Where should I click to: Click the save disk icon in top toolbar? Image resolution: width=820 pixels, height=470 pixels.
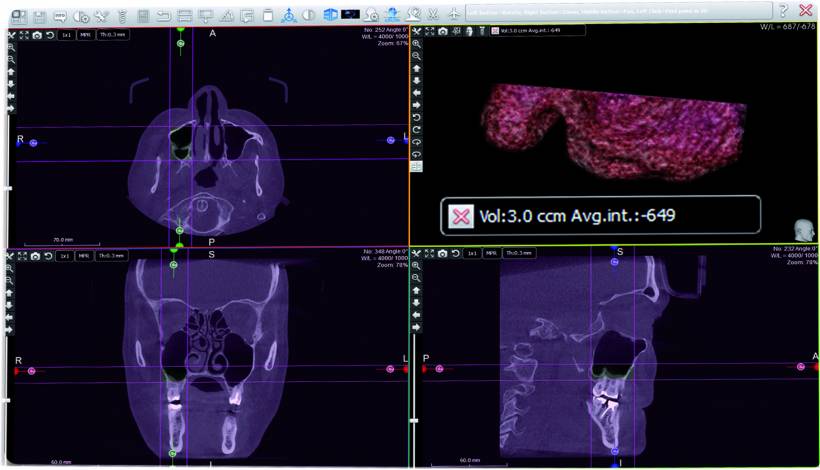[x=39, y=16]
